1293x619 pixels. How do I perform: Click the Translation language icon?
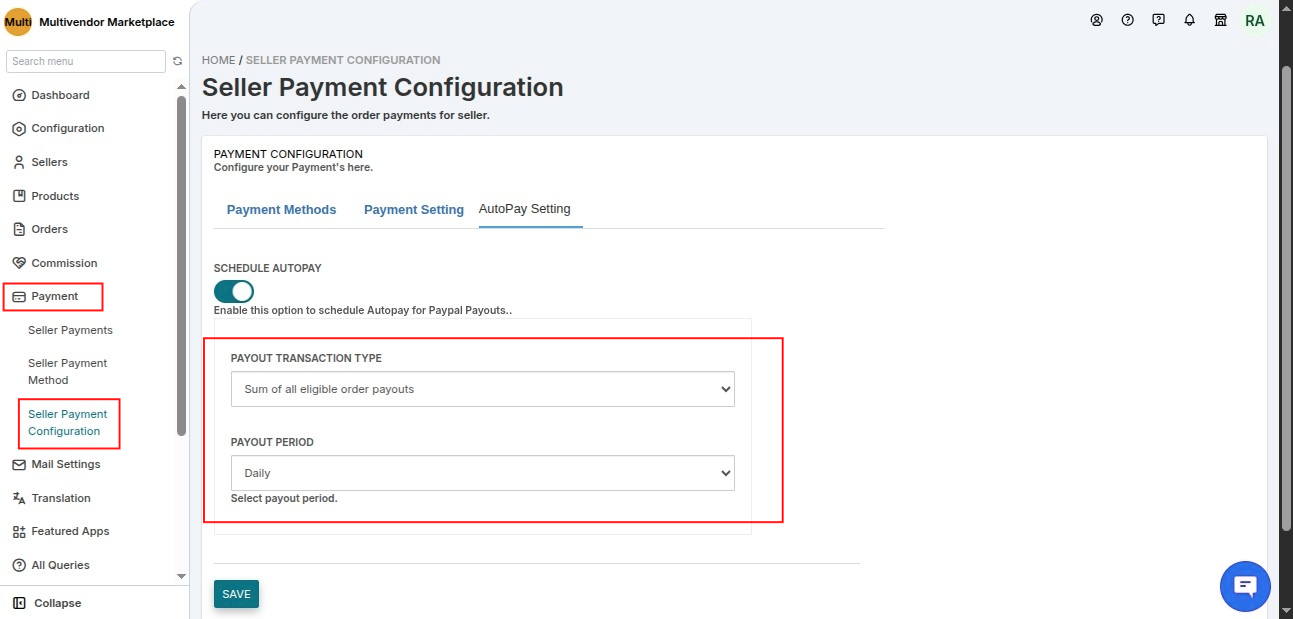point(18,498)
